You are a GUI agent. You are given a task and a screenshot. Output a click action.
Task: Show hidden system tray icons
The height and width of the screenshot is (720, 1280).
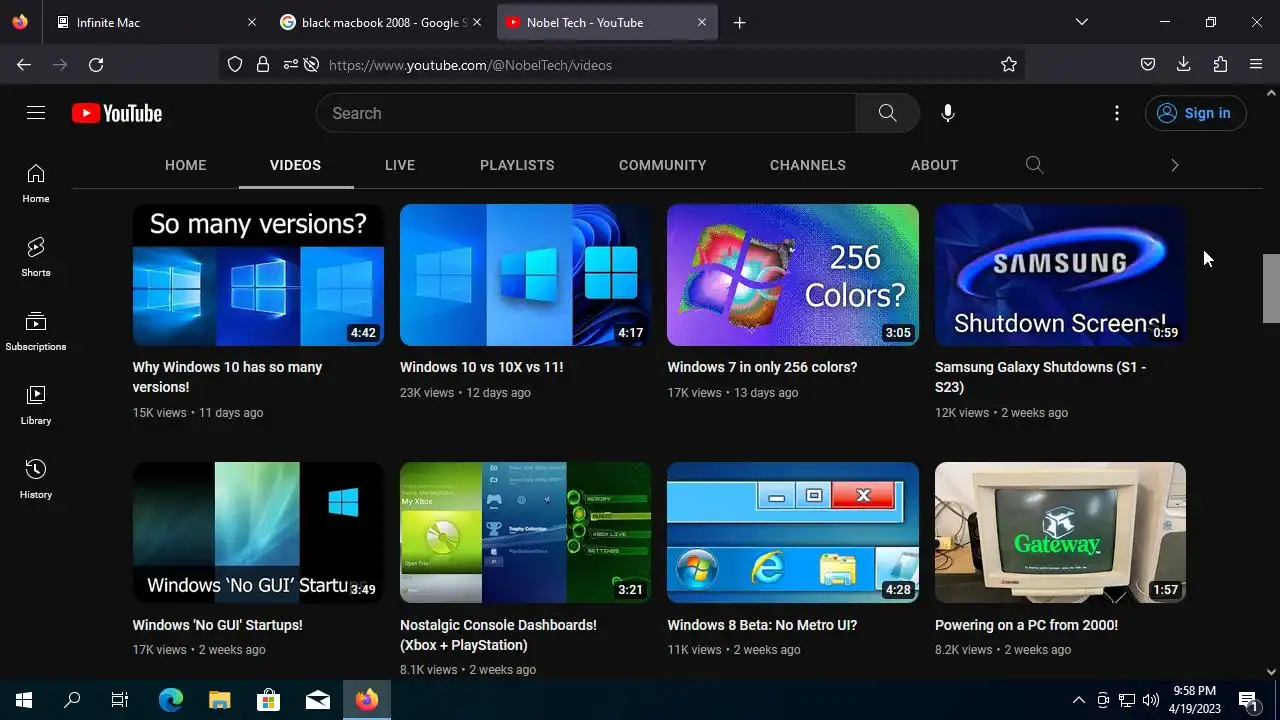point(1078,700)
